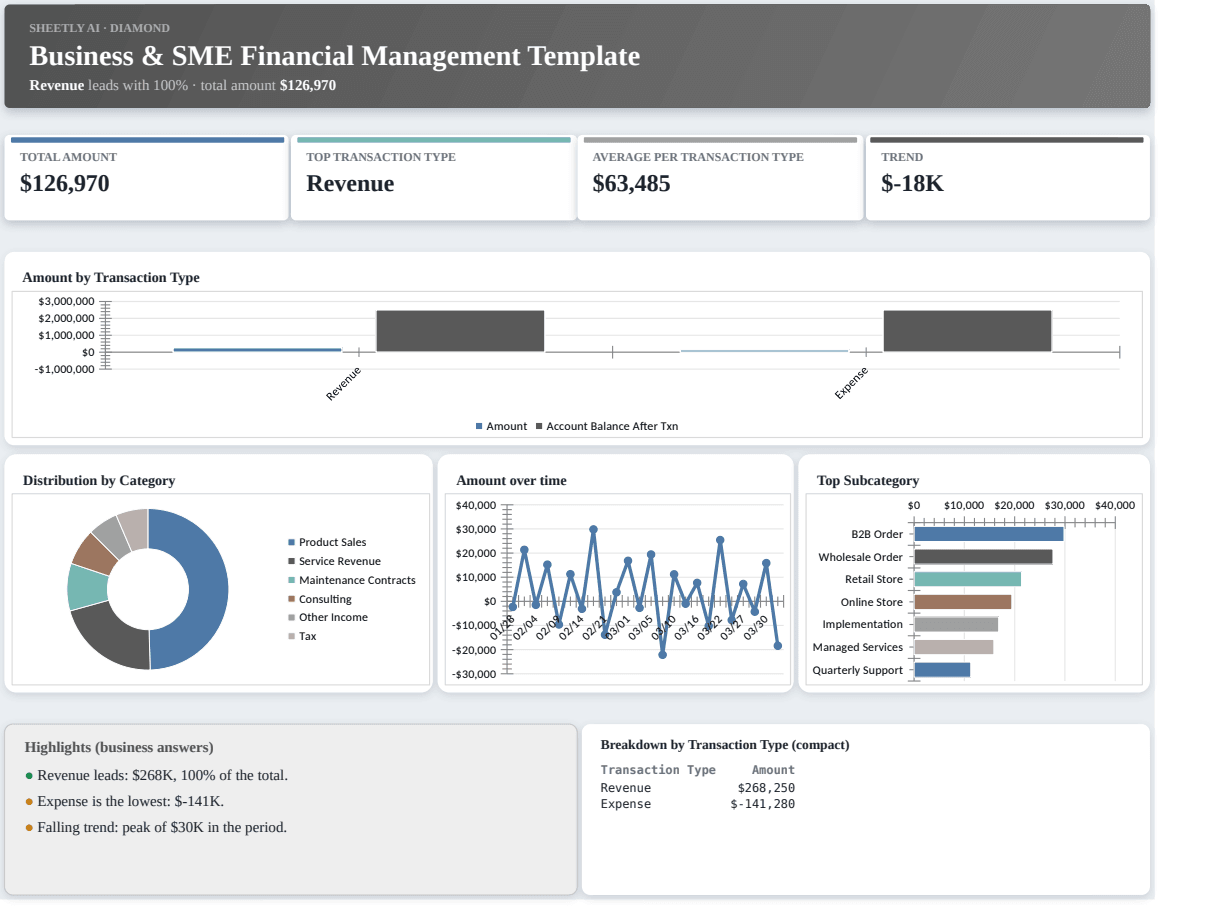Click the Top Subcategory title
Screen dimensions: 1227x922
[868, 481]
